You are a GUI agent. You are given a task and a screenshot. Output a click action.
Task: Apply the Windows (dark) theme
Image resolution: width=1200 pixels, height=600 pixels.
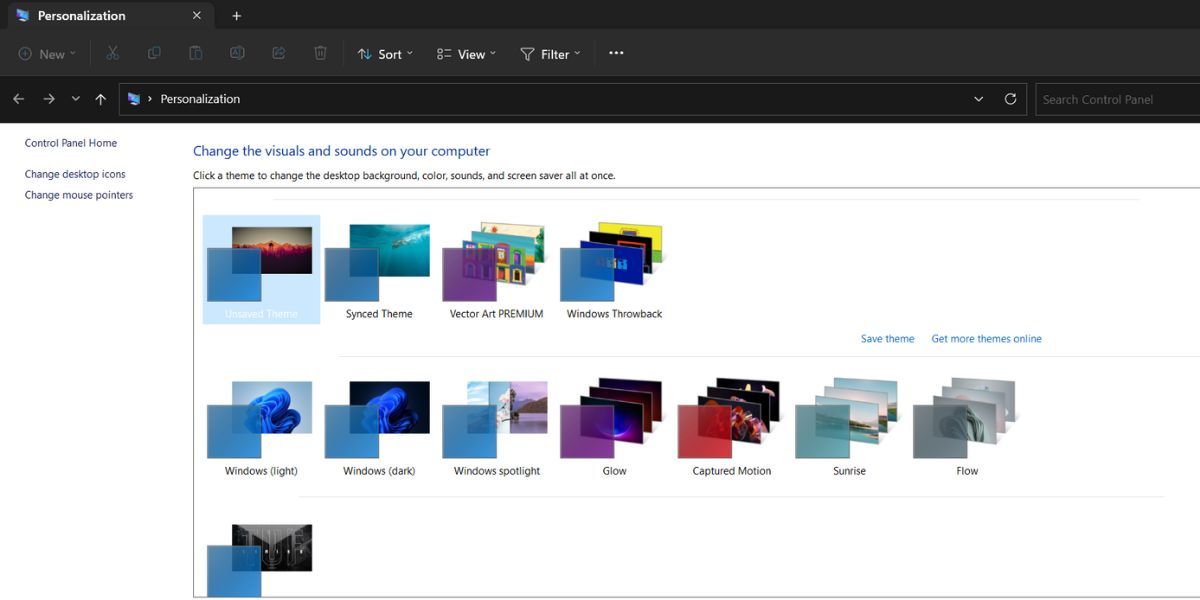(379, 427)
